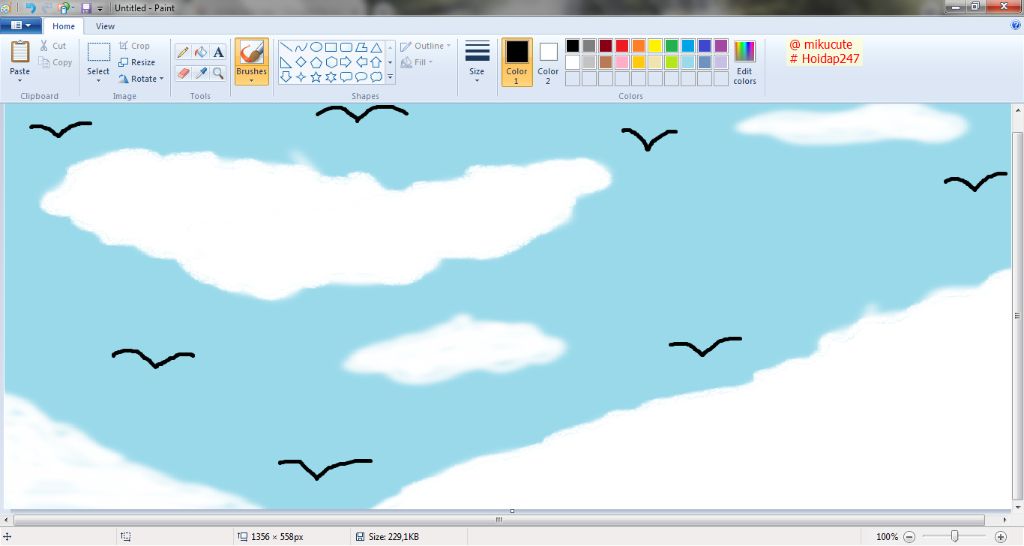This screenshot has height=546, width=1024.
Task: Select the Fill with color bucket tool
Action: [201, 52]
